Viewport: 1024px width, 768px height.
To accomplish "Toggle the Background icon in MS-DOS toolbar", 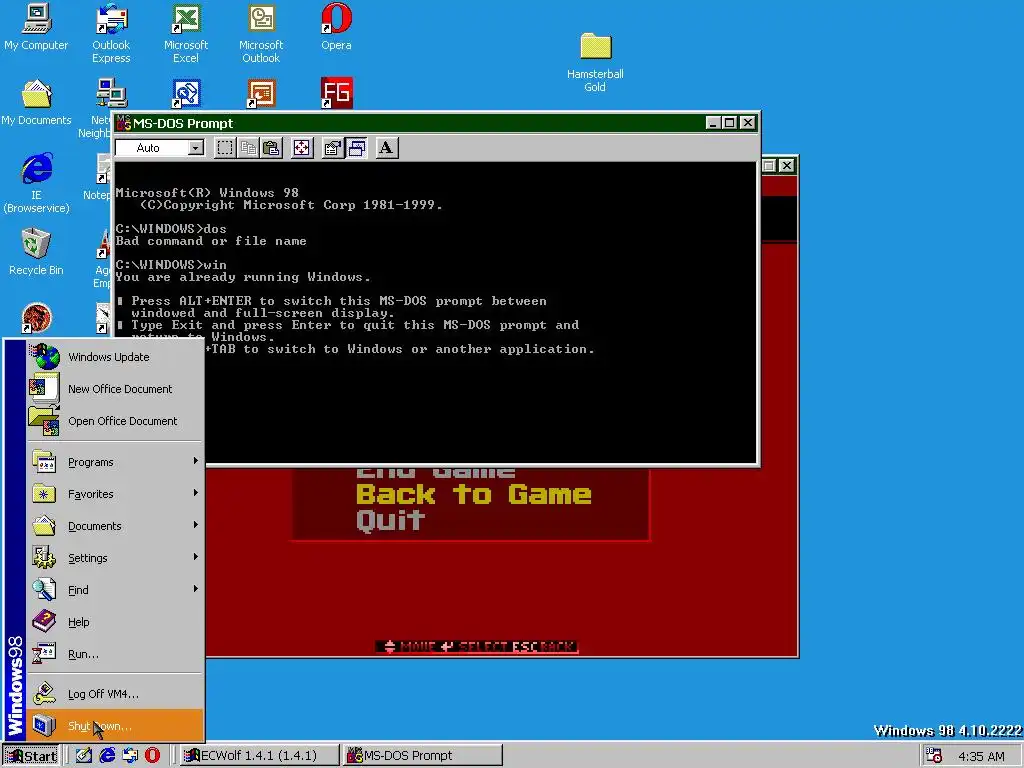I will coord(357,148).
